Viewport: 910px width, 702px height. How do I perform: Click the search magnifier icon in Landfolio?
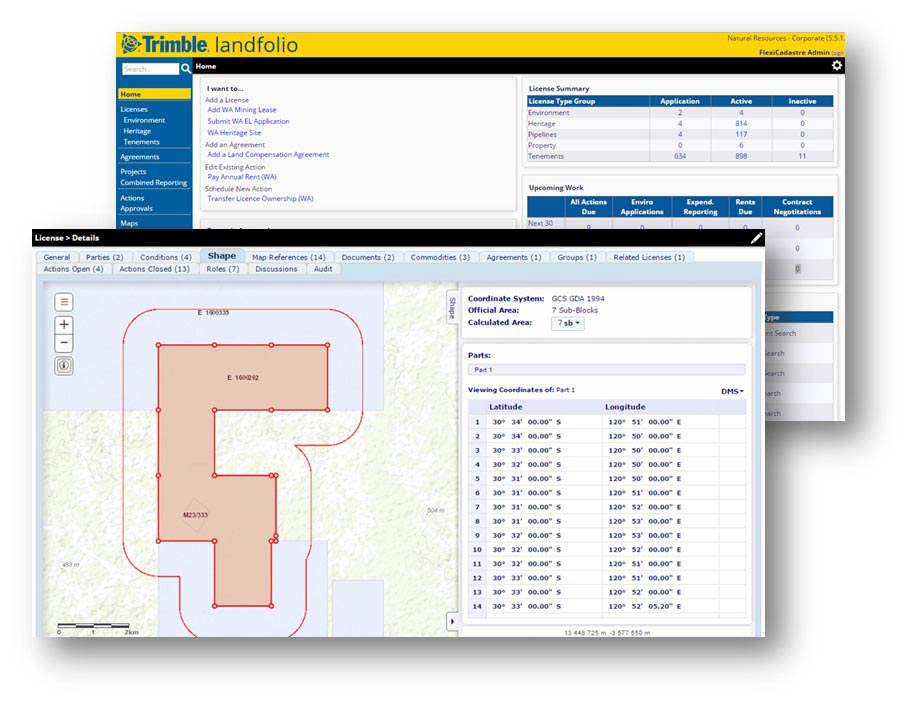tap(186, 68)
